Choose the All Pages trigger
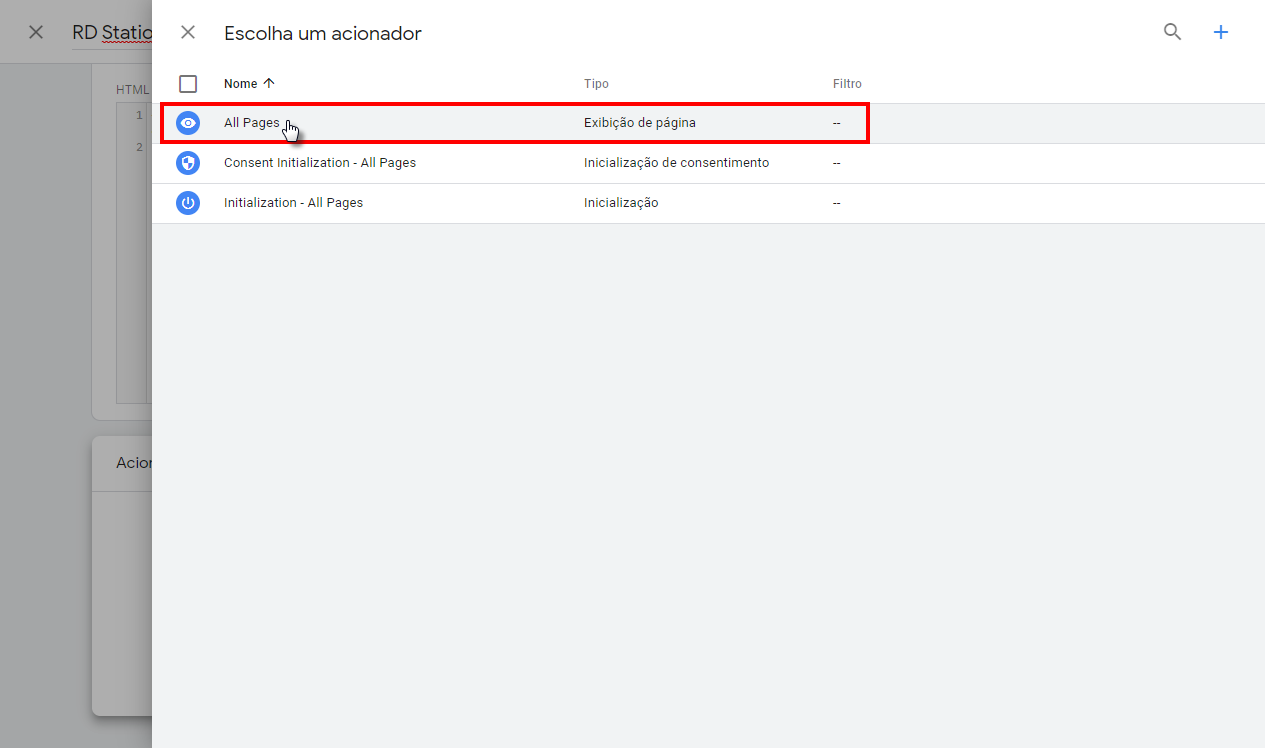 pos(251,122)
